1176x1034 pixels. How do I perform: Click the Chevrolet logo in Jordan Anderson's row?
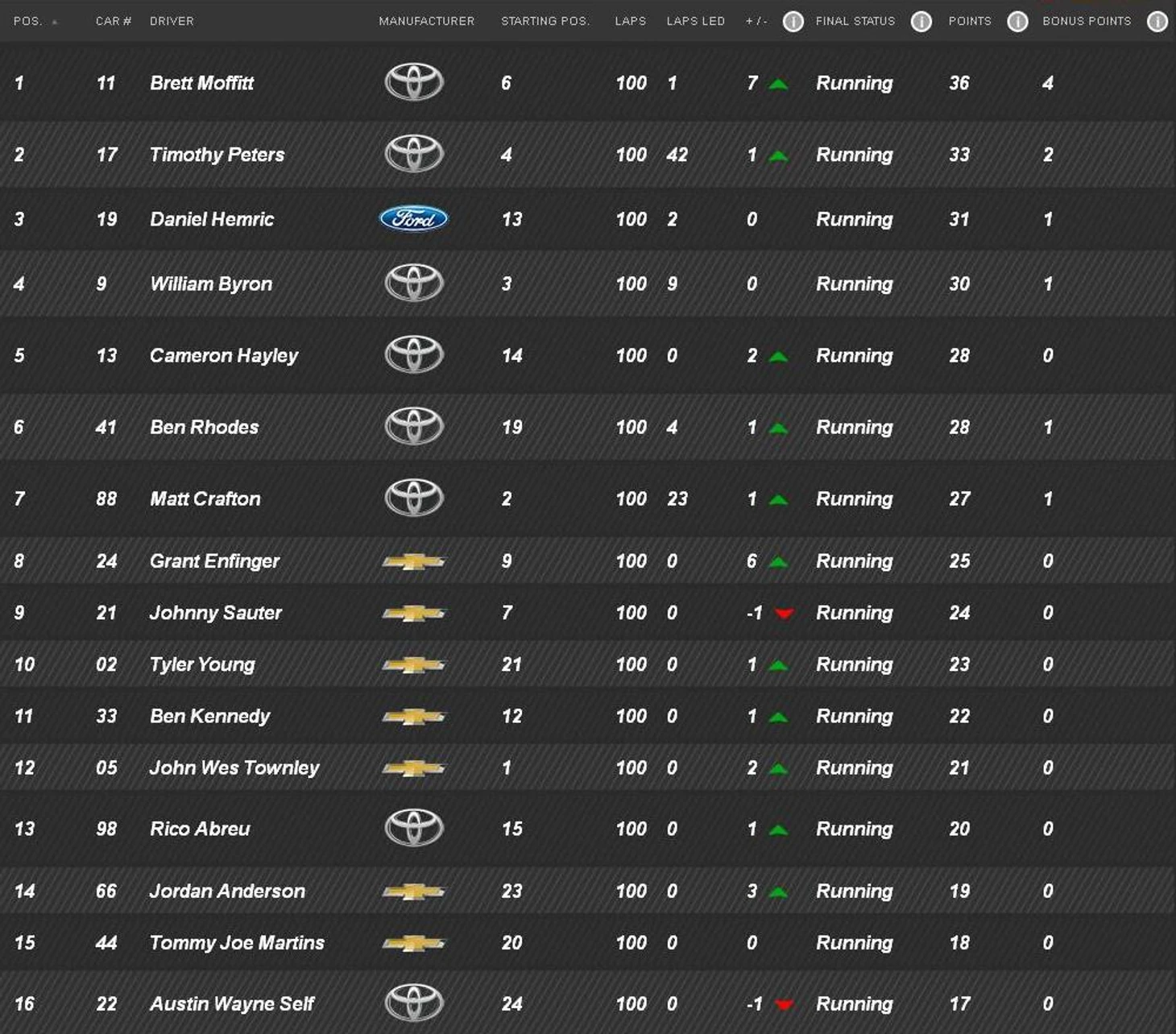pos(414,891)
